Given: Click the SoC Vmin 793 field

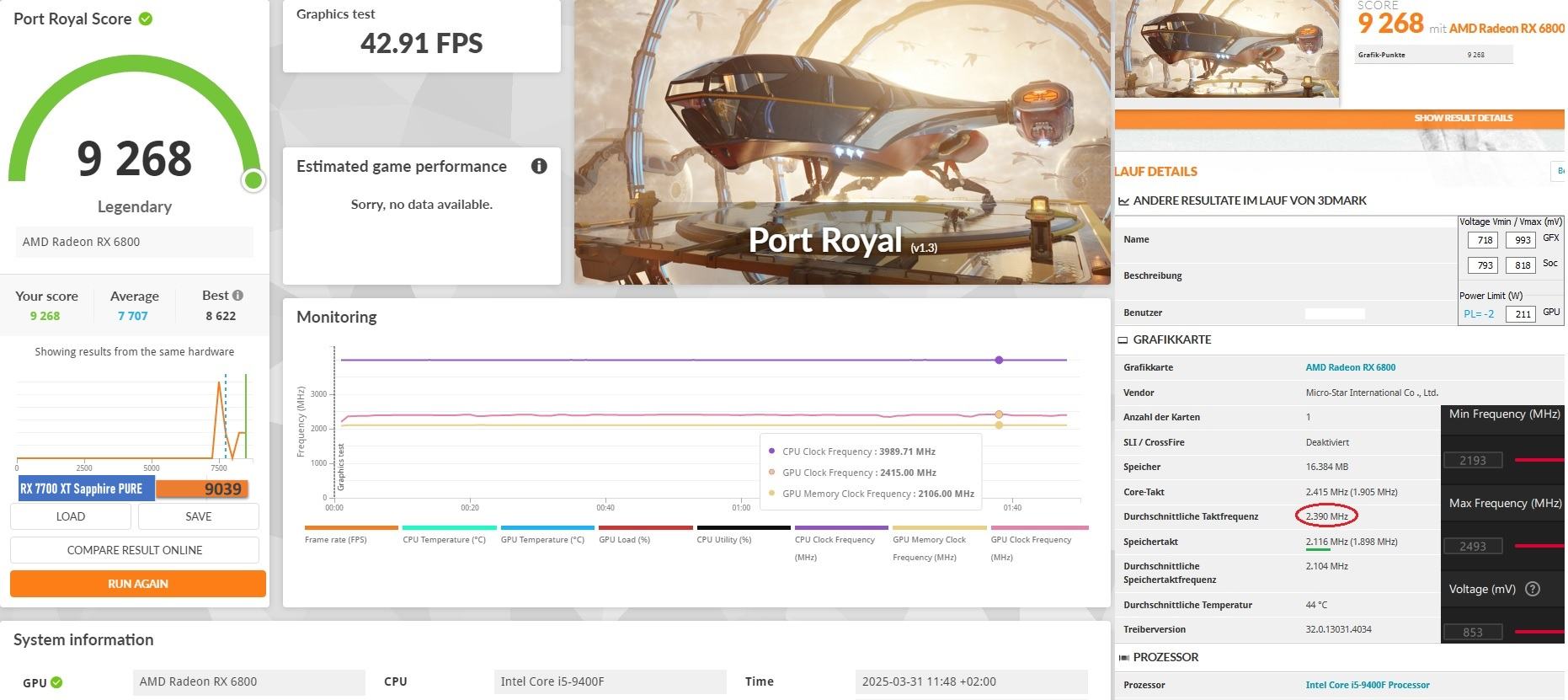Looking at the screenshot, I should point(1483,265).
